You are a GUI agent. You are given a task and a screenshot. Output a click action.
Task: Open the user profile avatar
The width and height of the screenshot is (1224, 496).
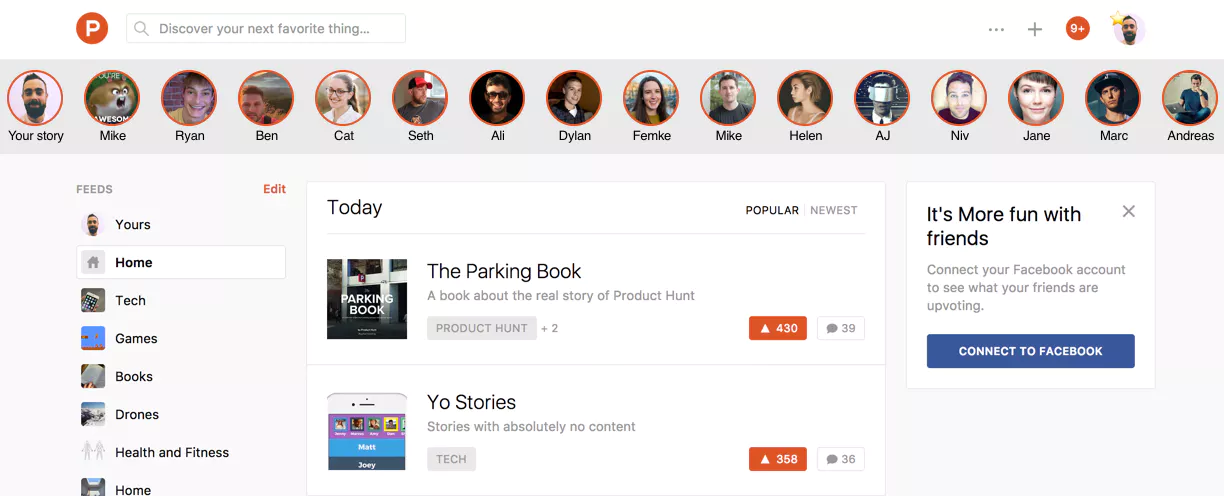(x=1129, y=29)
